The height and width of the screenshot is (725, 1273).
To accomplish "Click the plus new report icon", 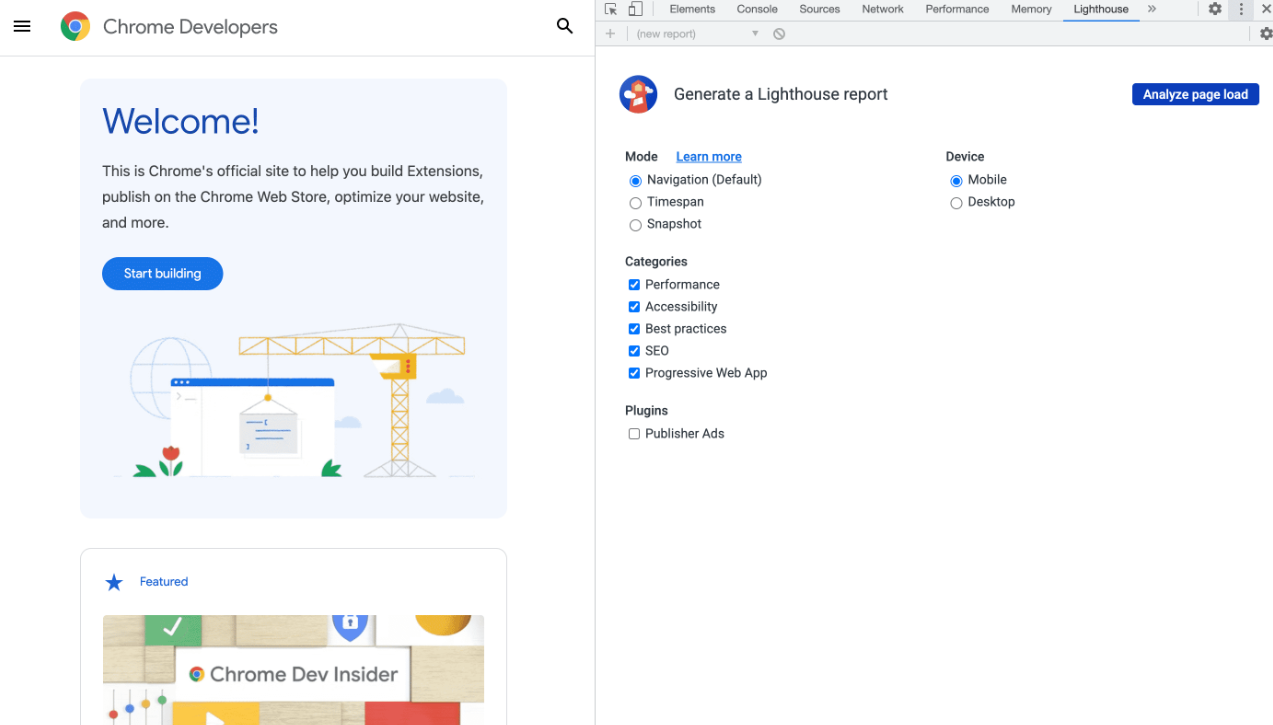I will [610, 34].
